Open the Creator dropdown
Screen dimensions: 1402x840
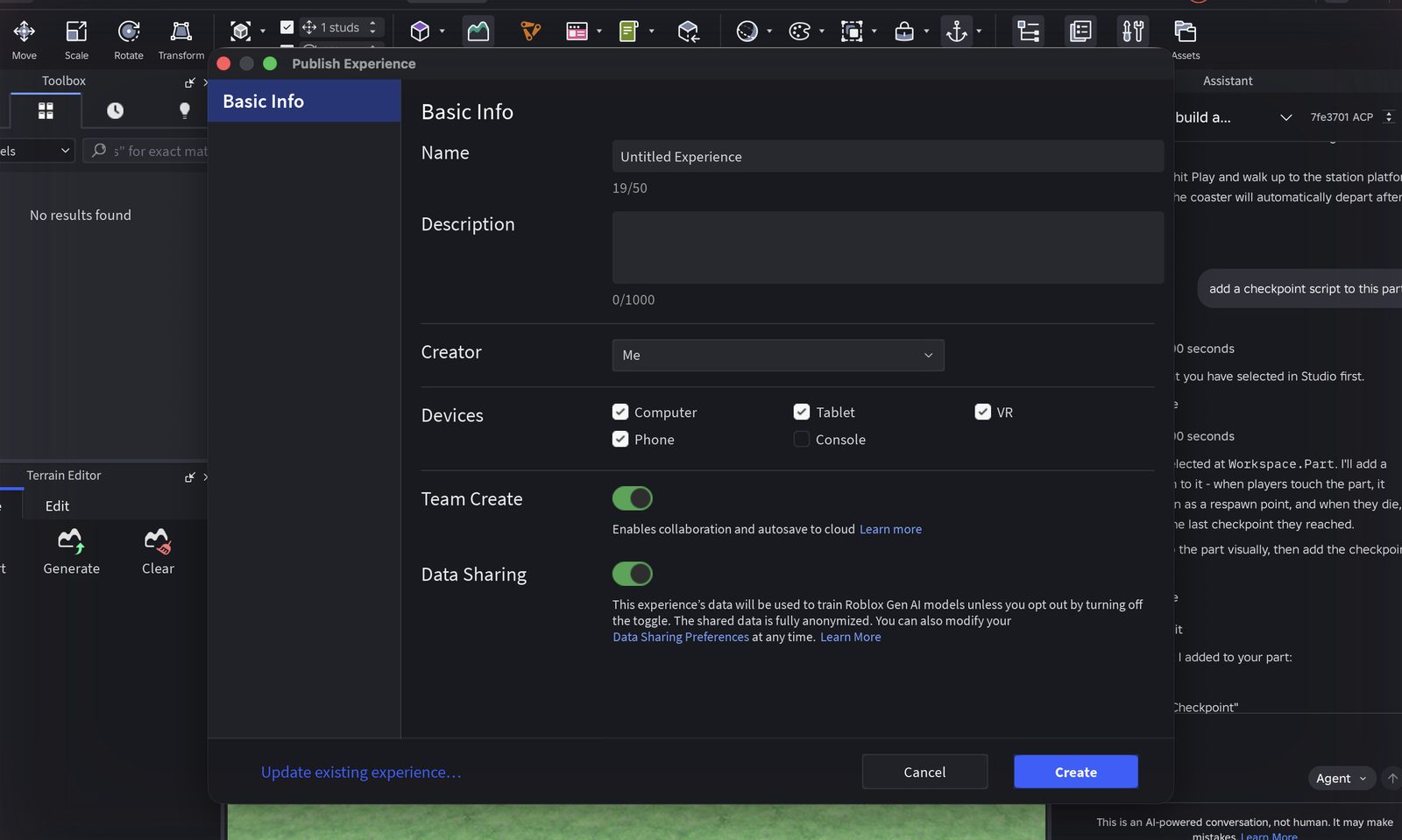(778, 355)
